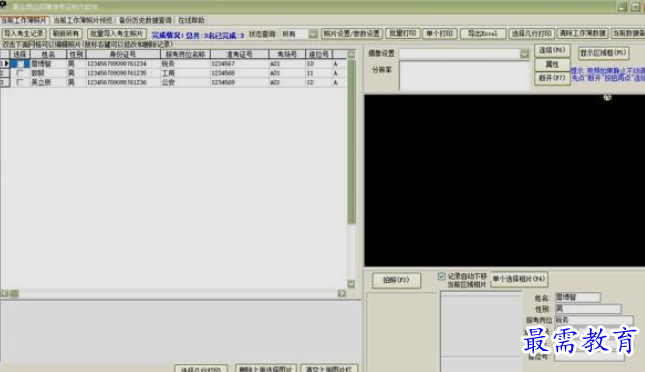Select the 1234569 exam number cell
645x372 pixels.
[x=239, y=82]
